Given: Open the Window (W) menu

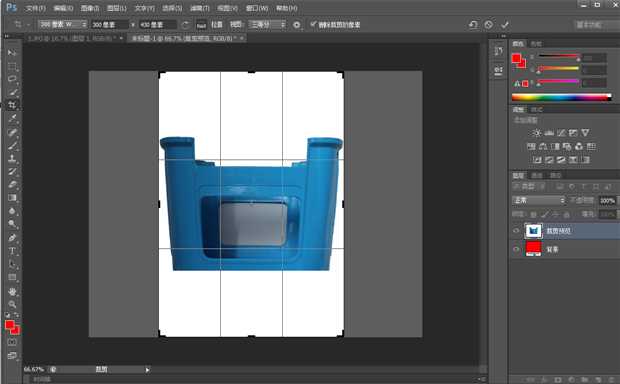Looking at the screenshot, I should [x=257, y=8].
